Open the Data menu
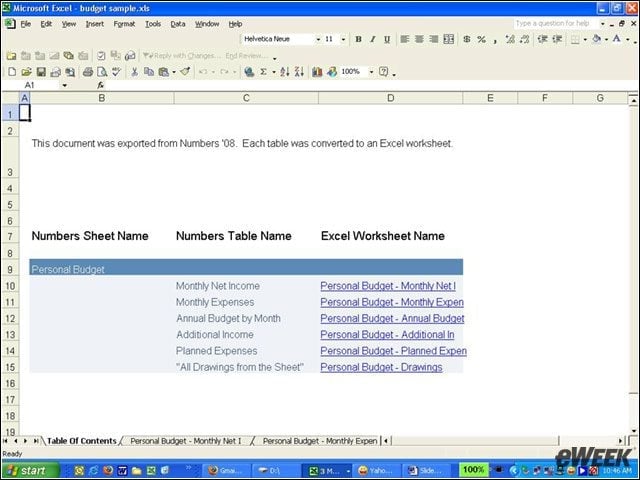 [x=178, y=24]
